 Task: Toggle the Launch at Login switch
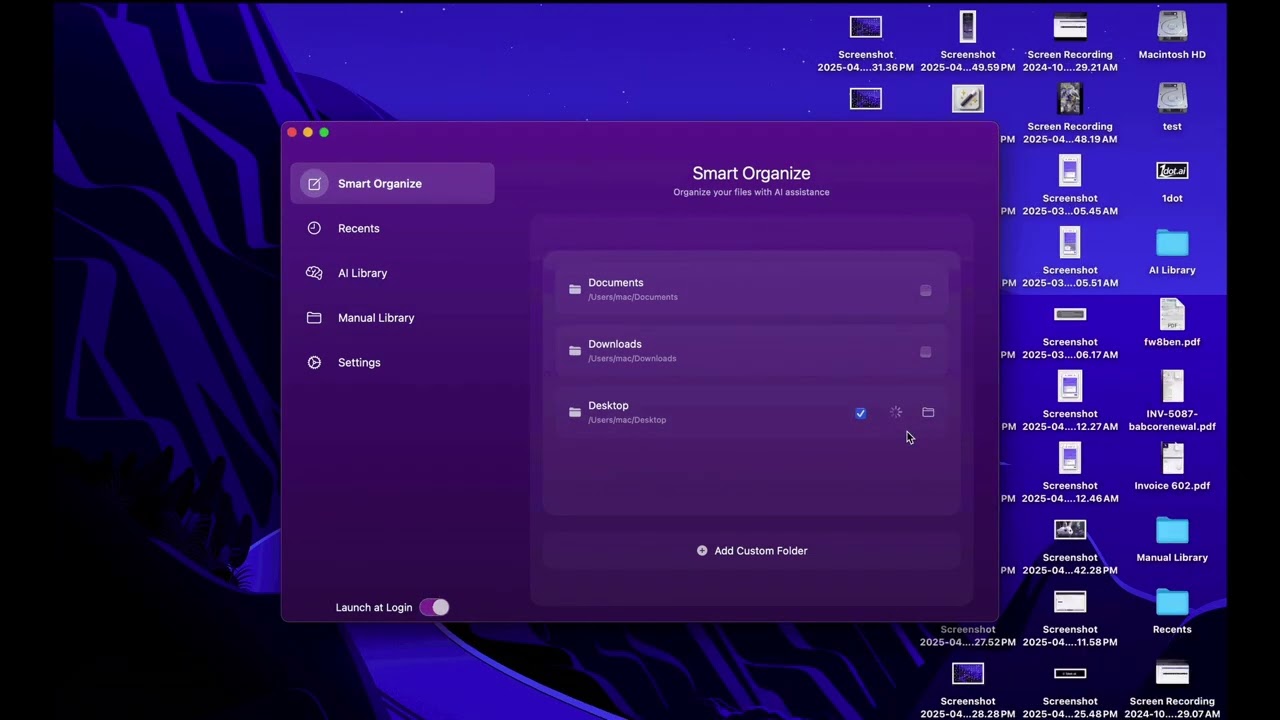[x=434, y=607]
